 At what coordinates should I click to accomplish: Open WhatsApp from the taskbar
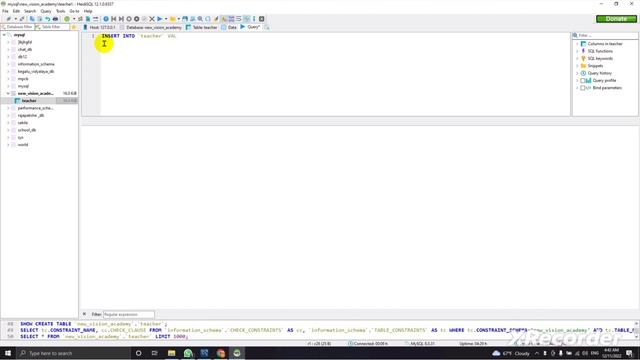[x=188, y=353]
